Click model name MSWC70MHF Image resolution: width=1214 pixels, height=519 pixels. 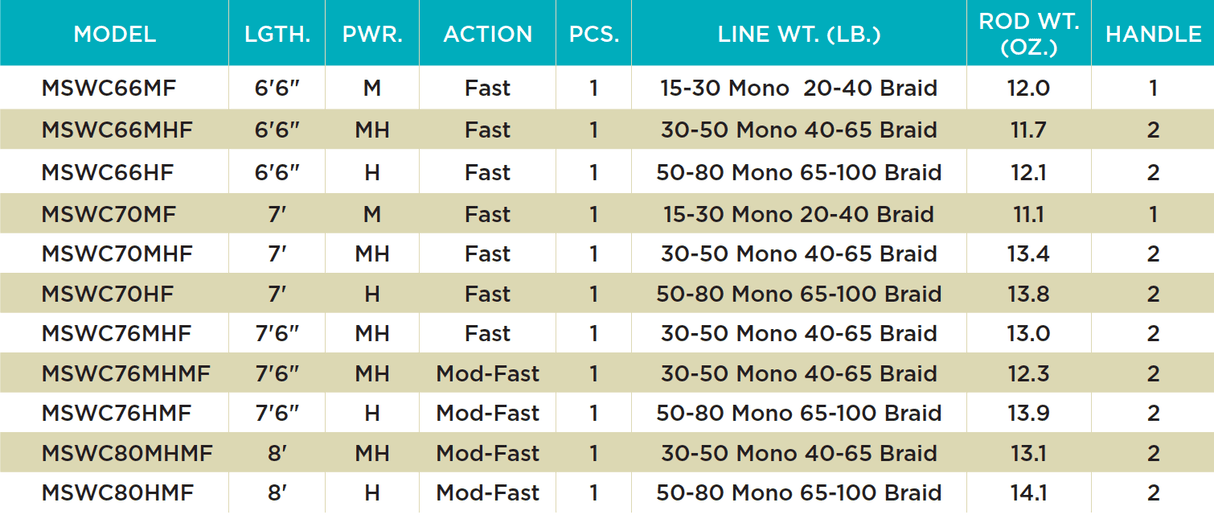click(116, 253)
